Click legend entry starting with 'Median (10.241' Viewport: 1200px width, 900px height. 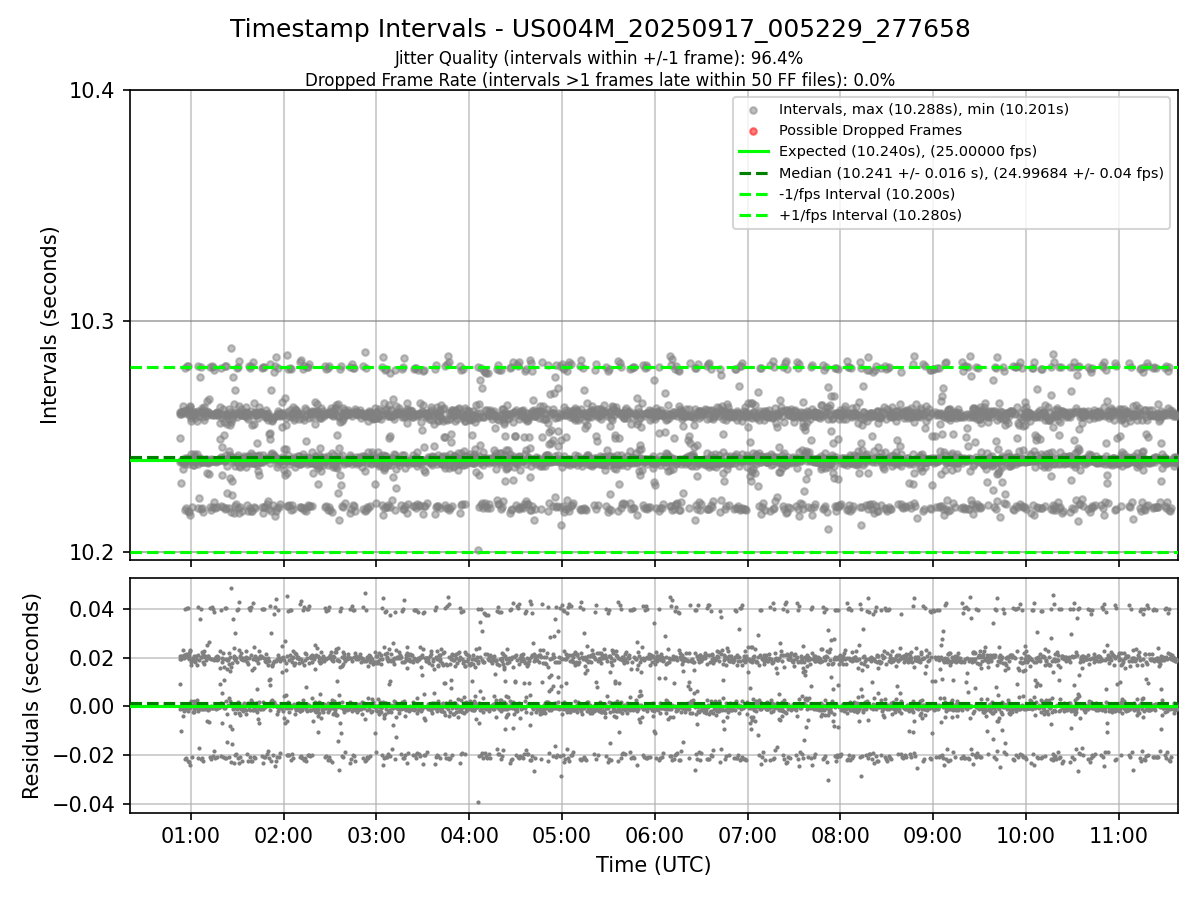click(x=971, y=172)
